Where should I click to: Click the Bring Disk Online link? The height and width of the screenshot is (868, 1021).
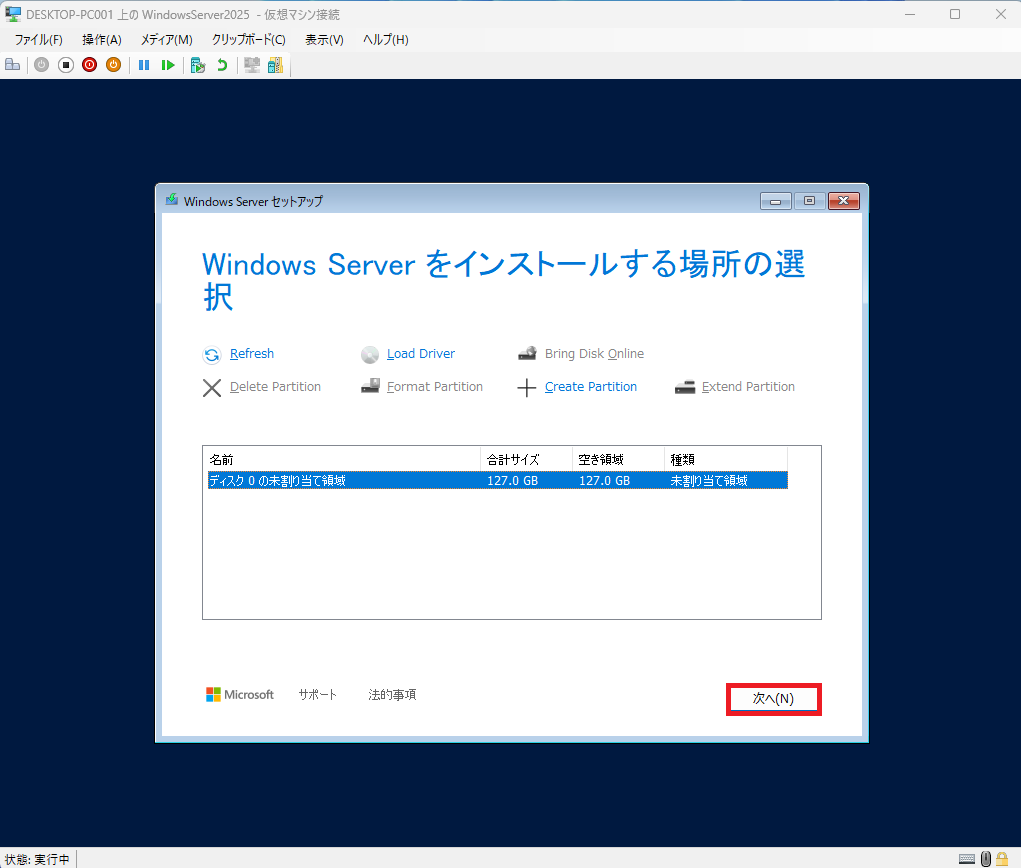click(594, 354)
